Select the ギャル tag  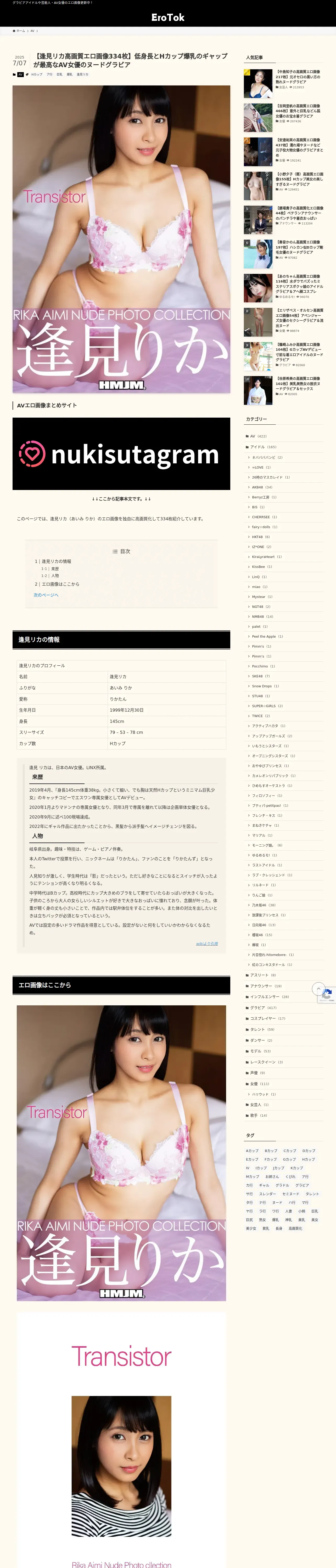264,1185
